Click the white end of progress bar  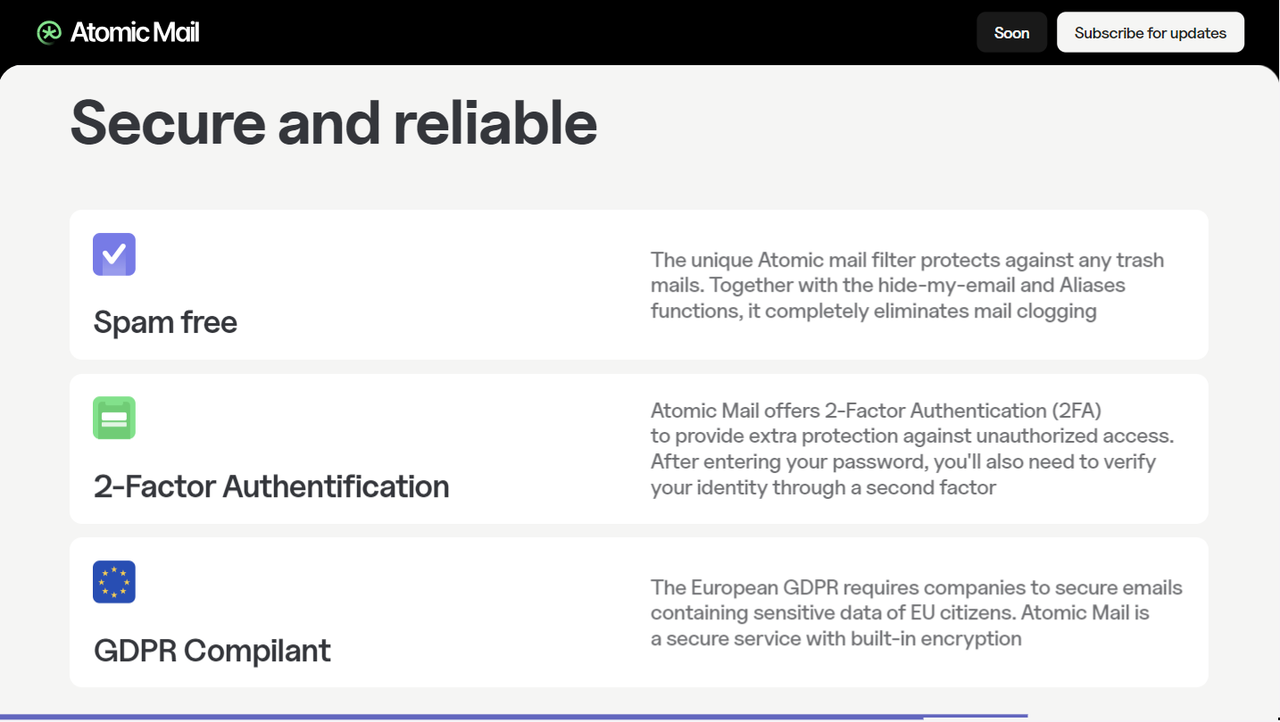coord(975,716)
